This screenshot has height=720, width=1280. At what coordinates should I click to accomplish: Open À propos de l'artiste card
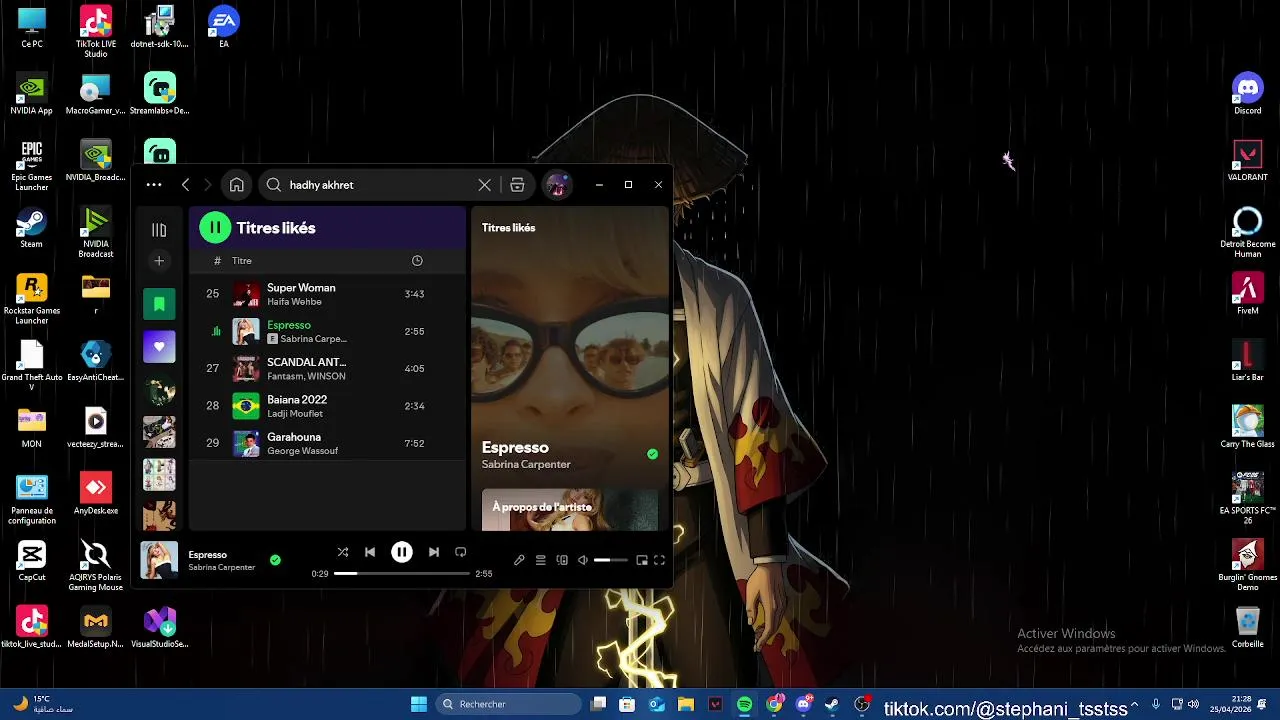570,509
